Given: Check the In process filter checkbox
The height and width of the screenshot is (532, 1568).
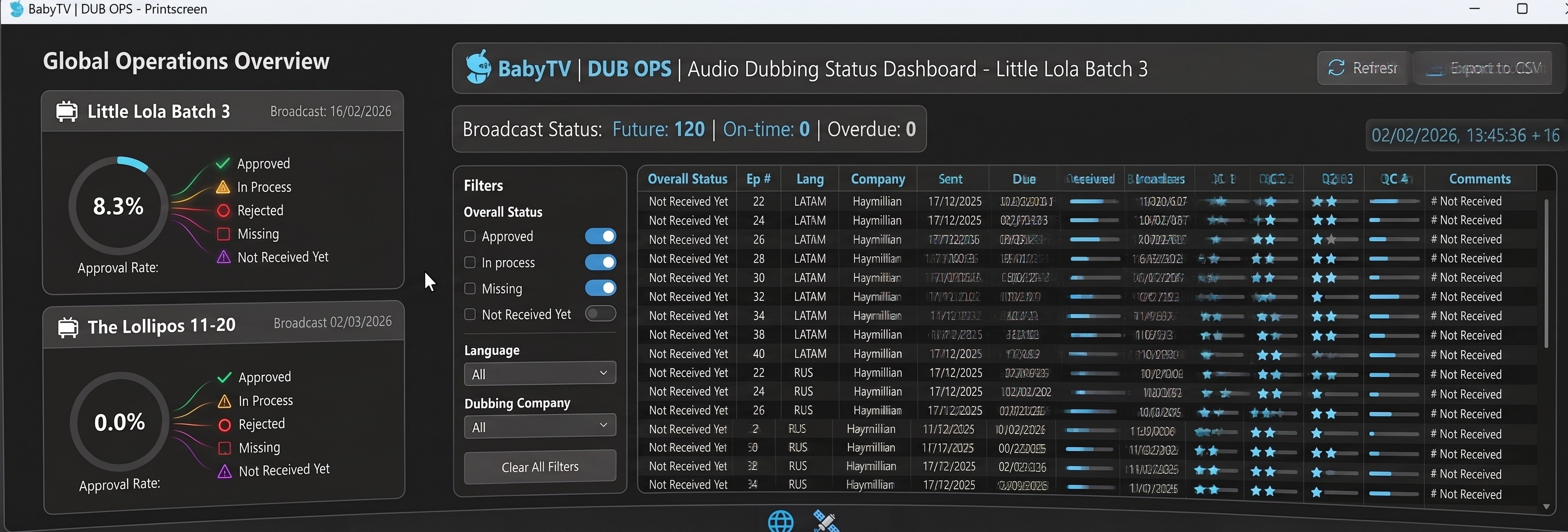Looking at the screenshot, I should tap(470, 262).
